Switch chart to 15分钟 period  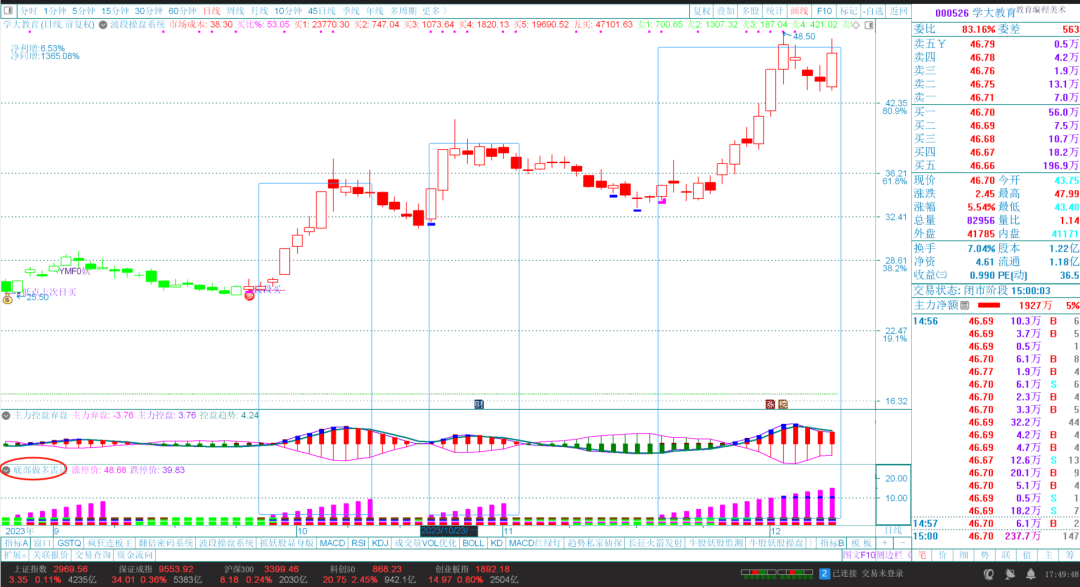[x=115, y=11]
